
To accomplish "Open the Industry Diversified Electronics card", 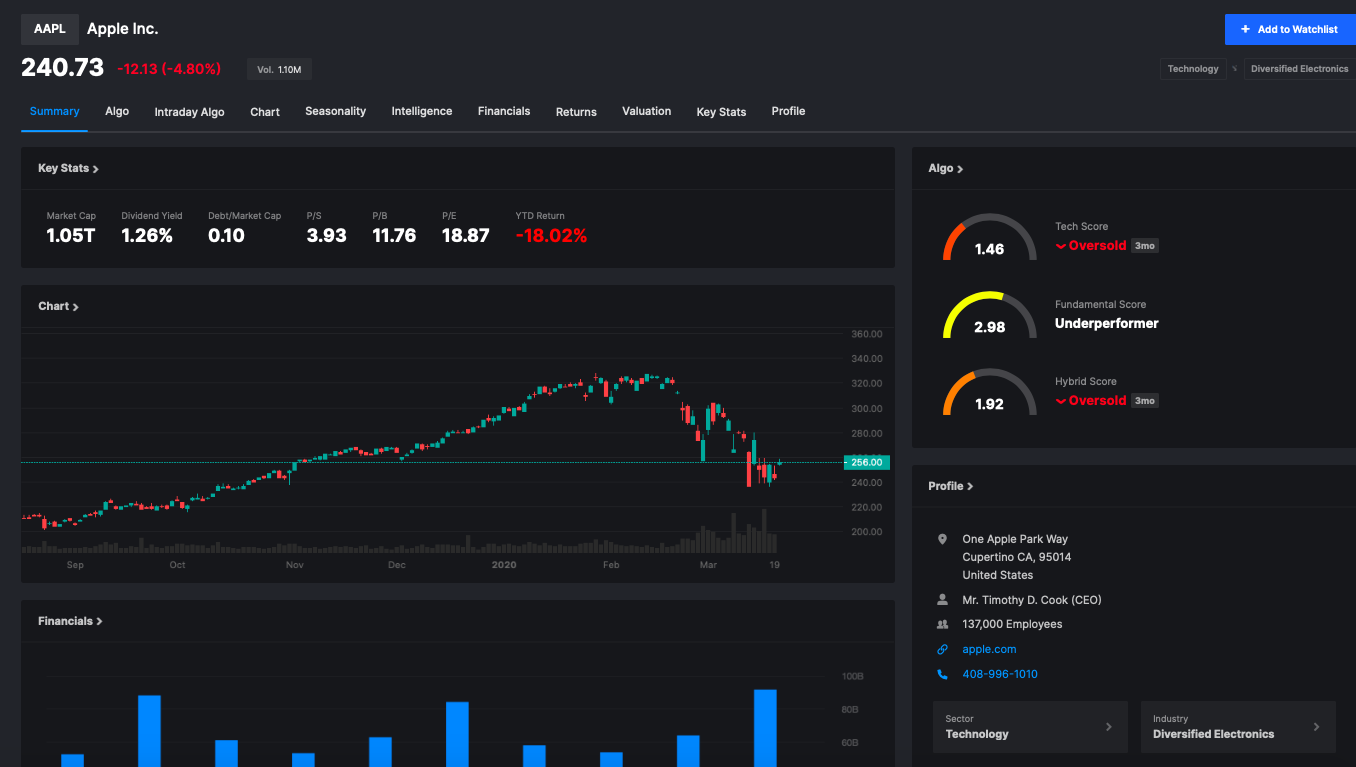I will tap(1237, 727).
